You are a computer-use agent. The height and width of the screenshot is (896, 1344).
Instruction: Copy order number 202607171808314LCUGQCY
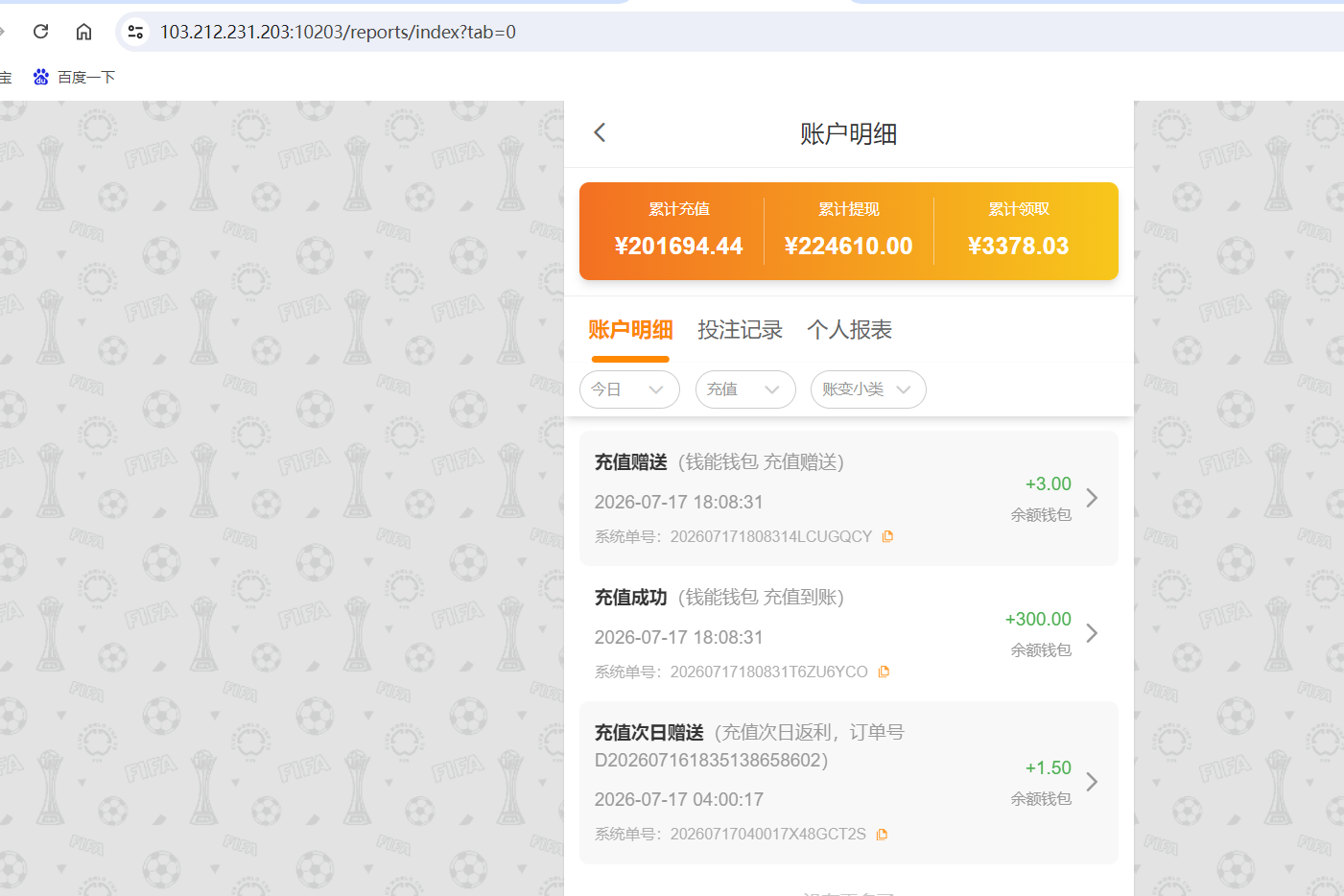[887, 536]
